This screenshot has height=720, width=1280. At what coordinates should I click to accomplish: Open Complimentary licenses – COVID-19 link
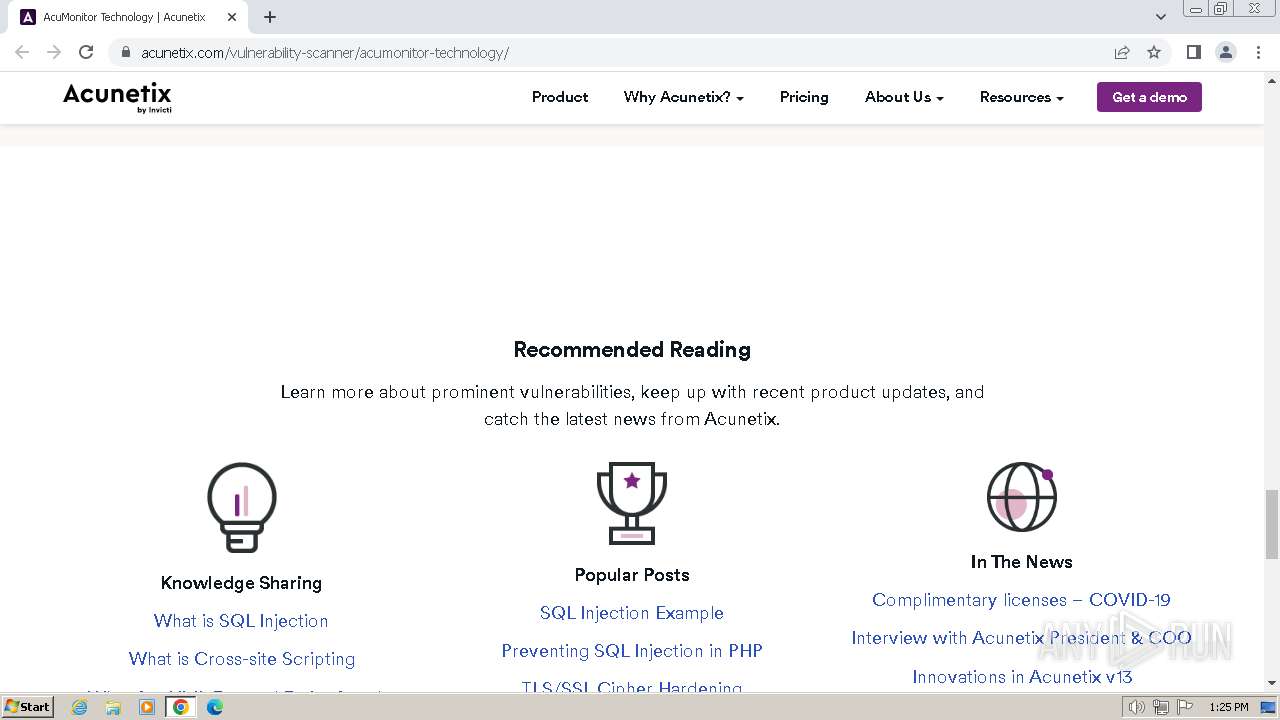click(1021, 600)
